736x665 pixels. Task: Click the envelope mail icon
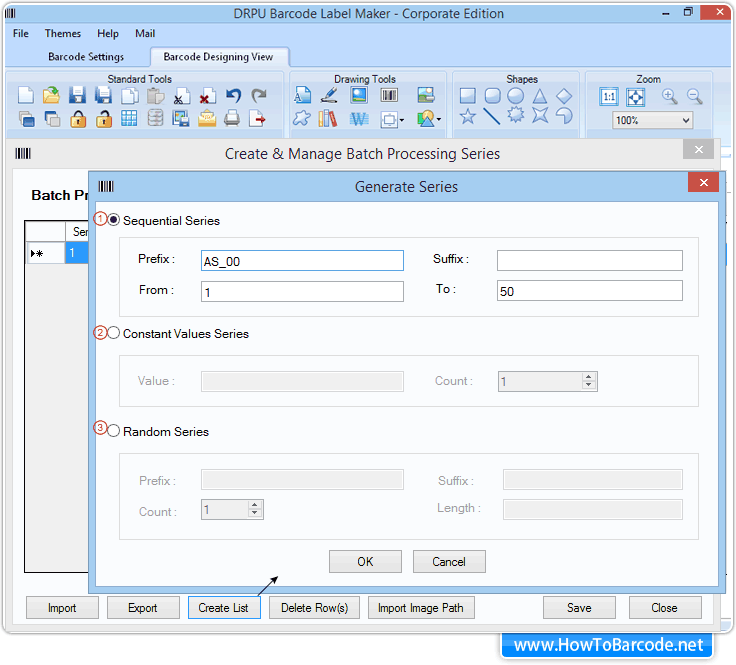pos(207,118)
